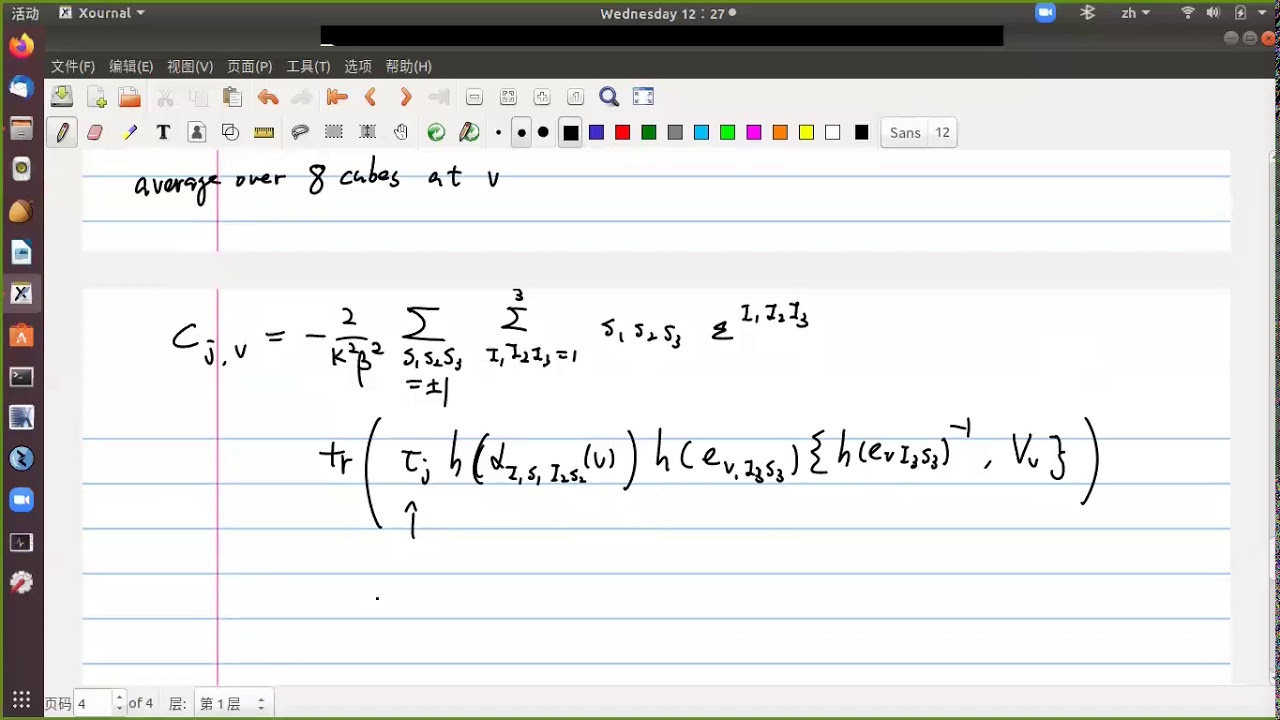Pick the dark green color swatch
Screen dimensions: 1280x720
tap(649, 132)
